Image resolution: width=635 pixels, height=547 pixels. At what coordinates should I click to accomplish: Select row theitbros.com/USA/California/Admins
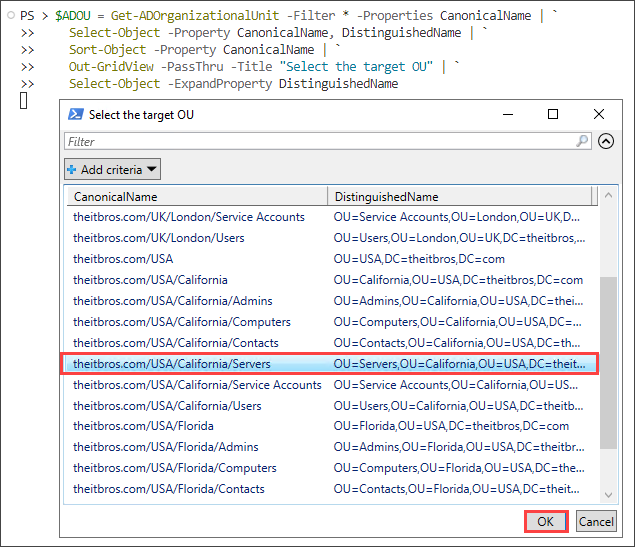click(x=332, y=301)
